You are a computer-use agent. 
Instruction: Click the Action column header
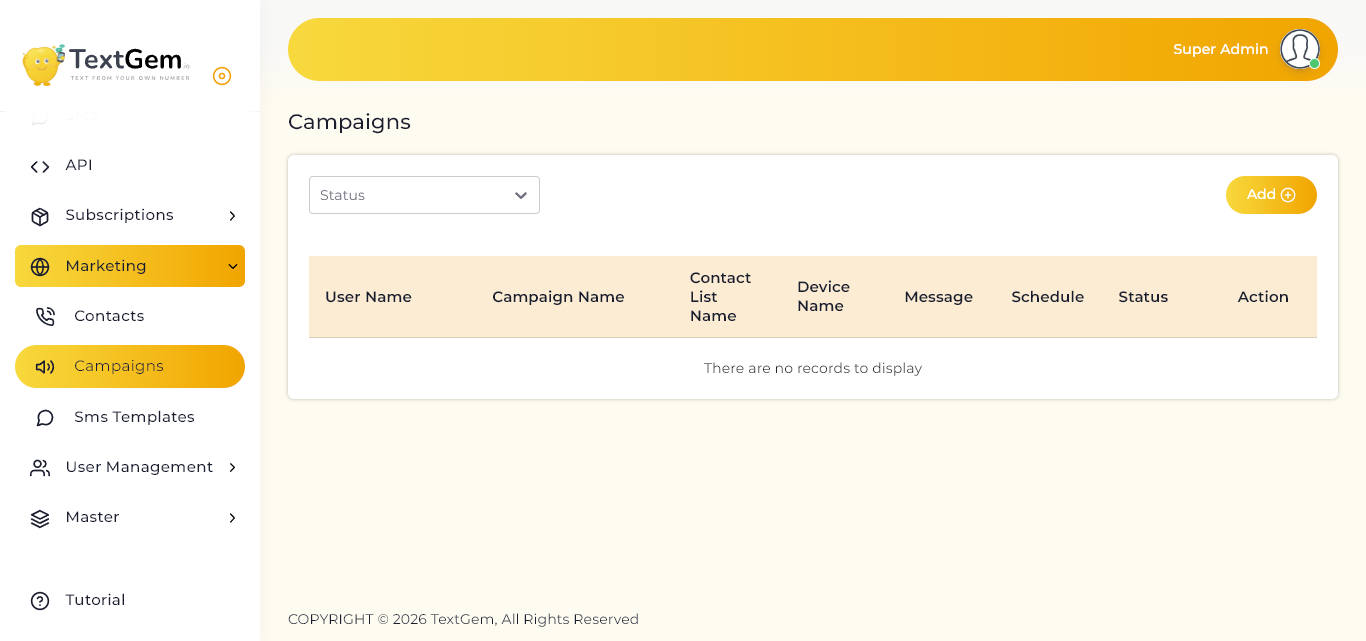click(x=1263, y=297)
